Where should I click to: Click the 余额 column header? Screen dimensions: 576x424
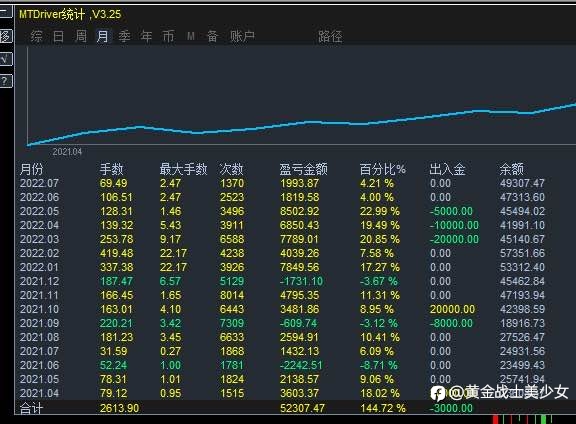[511, 169]
